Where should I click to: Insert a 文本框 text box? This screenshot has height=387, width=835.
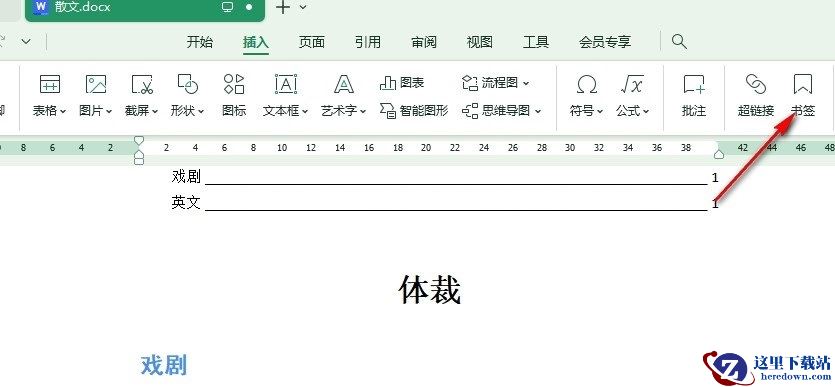tap(286, 84)
